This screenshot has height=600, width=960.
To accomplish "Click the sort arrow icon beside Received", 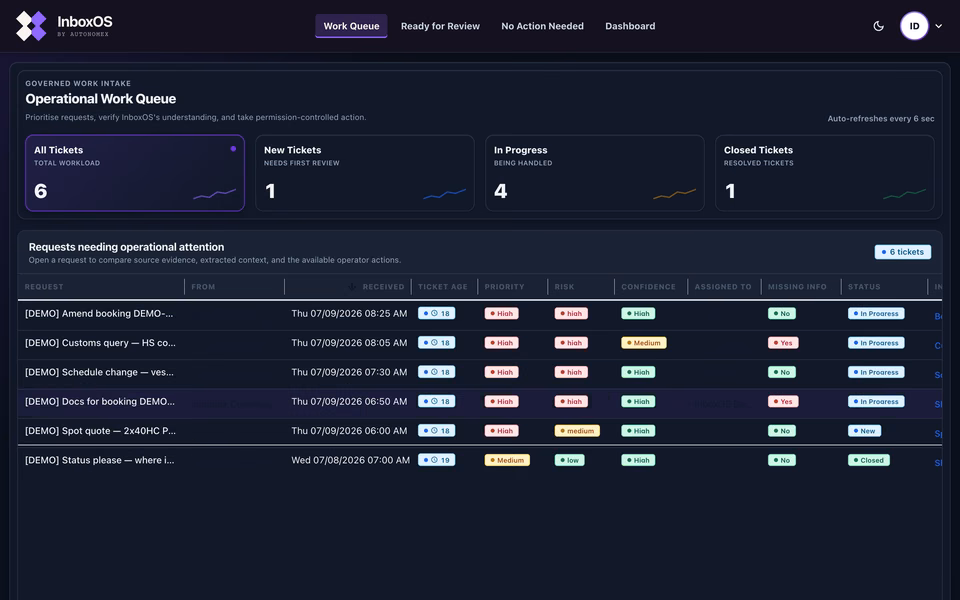I will [352, 287].
